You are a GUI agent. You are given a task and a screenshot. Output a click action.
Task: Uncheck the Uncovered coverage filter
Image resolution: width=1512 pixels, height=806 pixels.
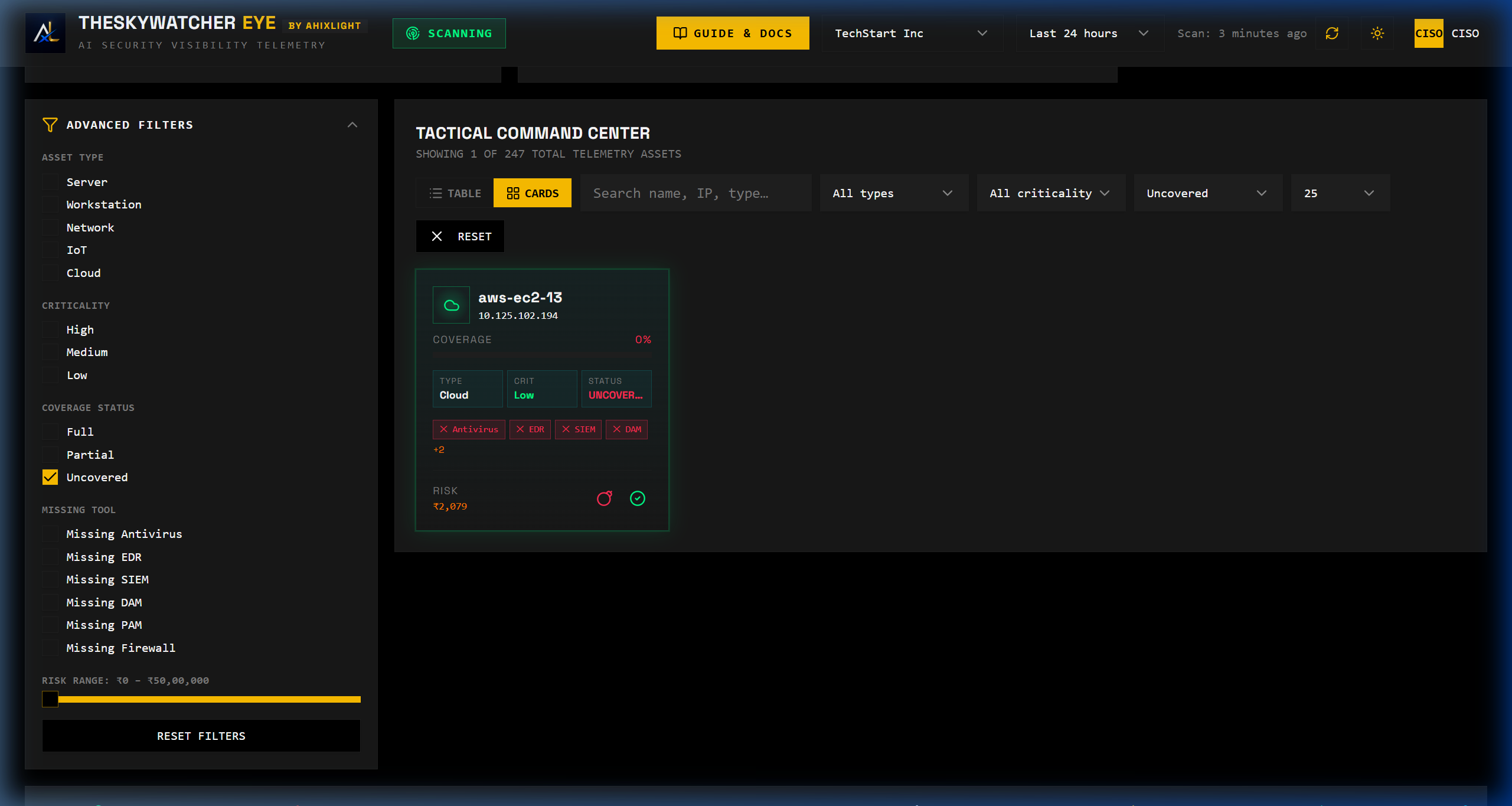click(50, 477)
